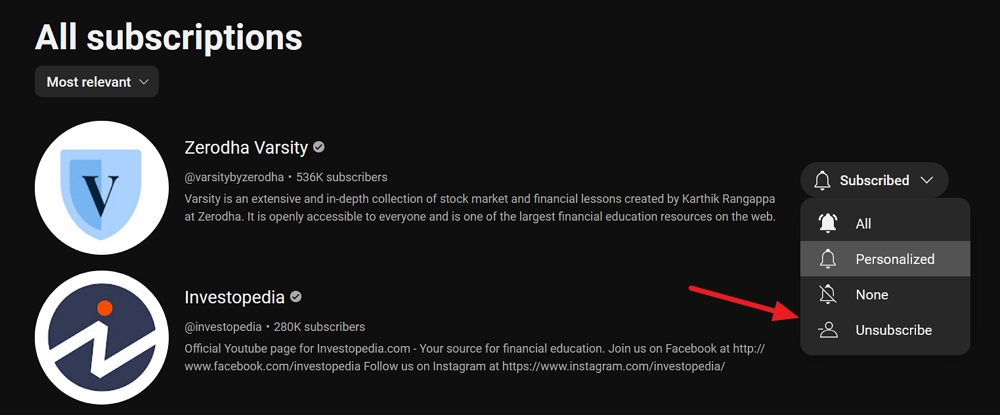Screen dimensions: 1000x415
Task: Select None to disable notifications
Action: point(872,295)
